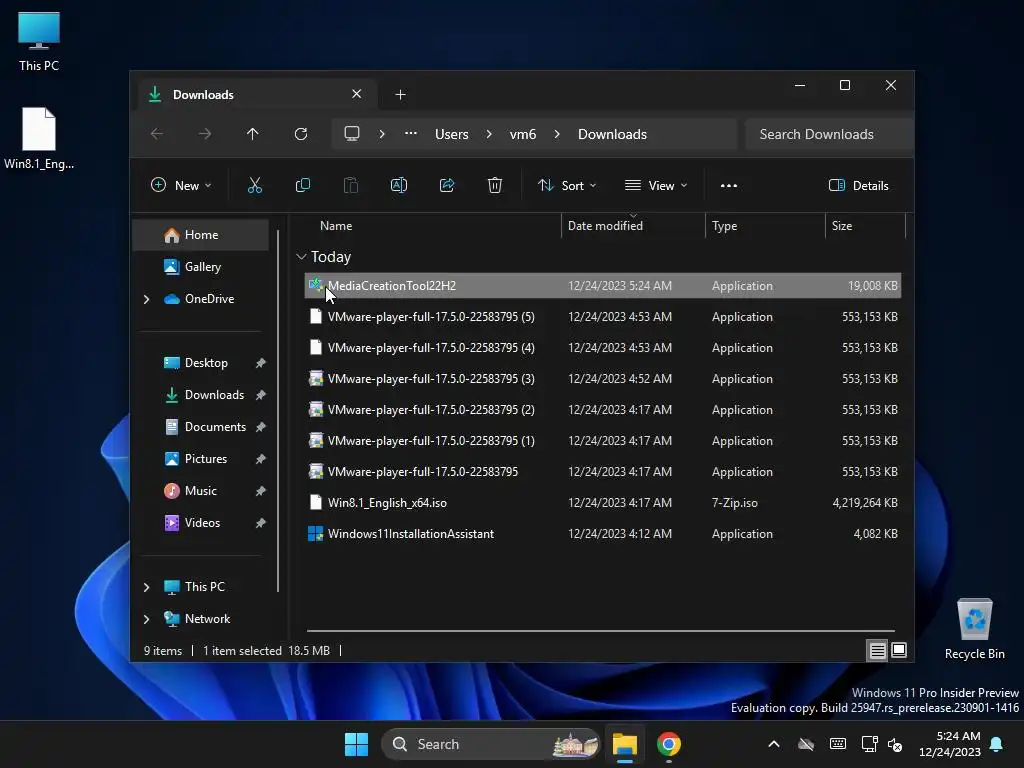The height and width of the screenshot is (768, 1024).
Task: Click the taskbar Search box
Action: [490, 744]
